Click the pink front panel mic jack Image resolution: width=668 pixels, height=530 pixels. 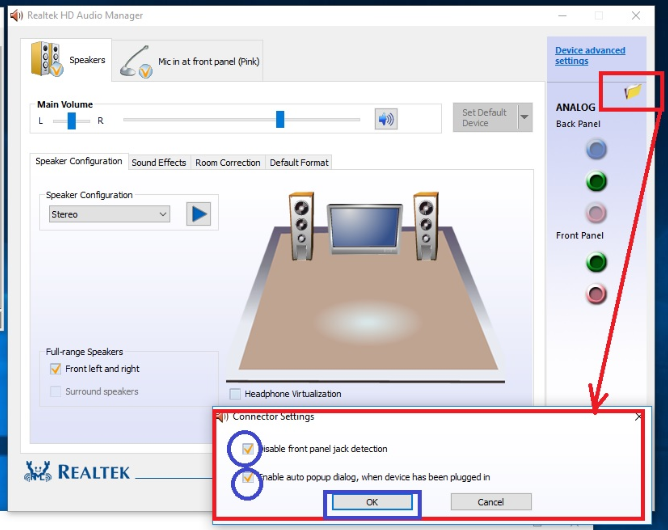[x=596, y=294]
